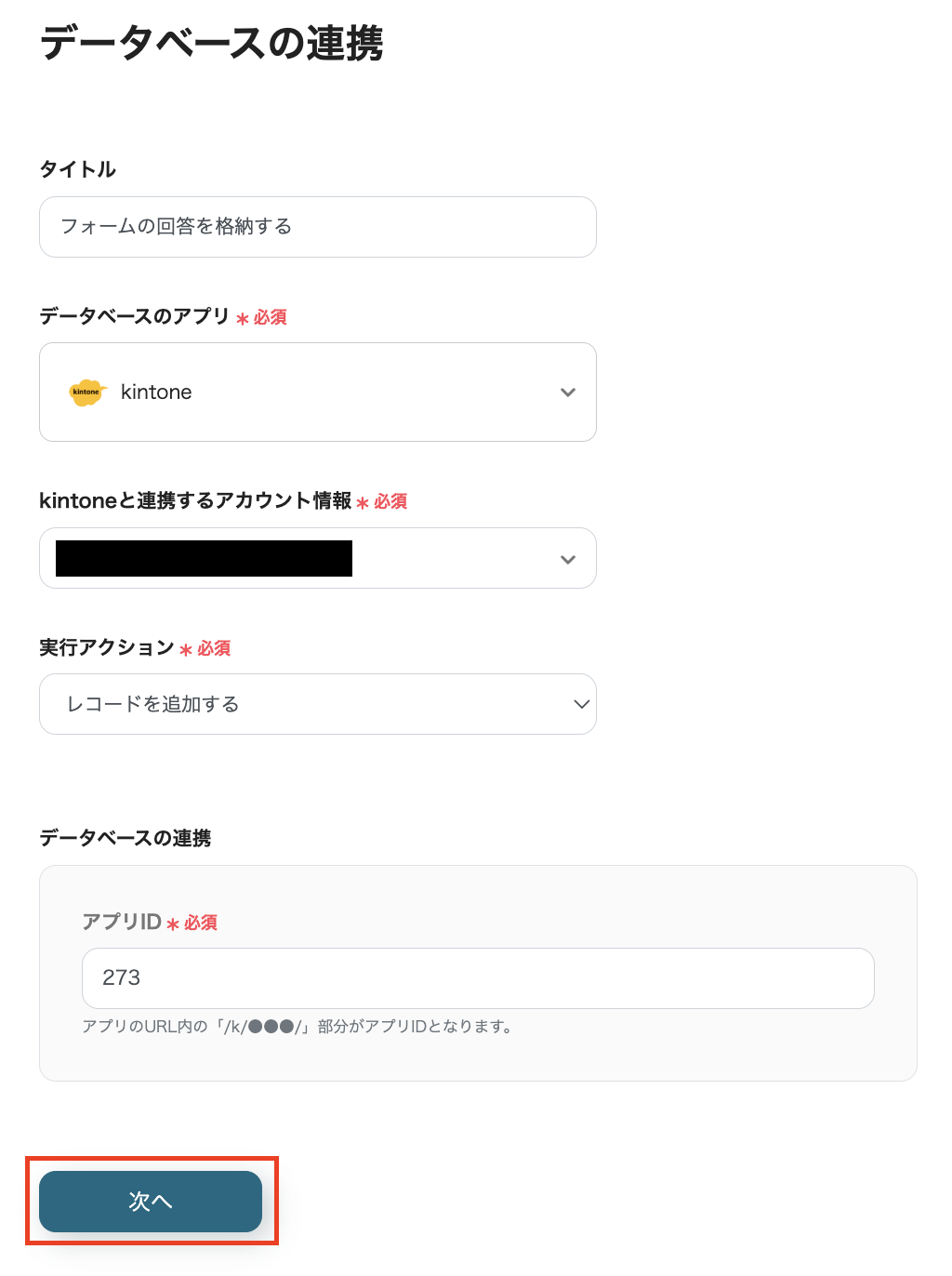The image size is (952, 1276).
Task: Expand the データベースのアプリ dropdown chevron
Action: (568, 392)
